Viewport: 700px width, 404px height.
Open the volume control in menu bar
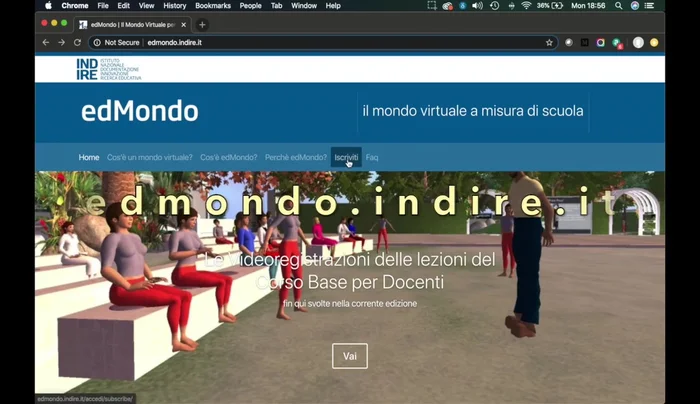pyautogui.click(x=477, y=6)
